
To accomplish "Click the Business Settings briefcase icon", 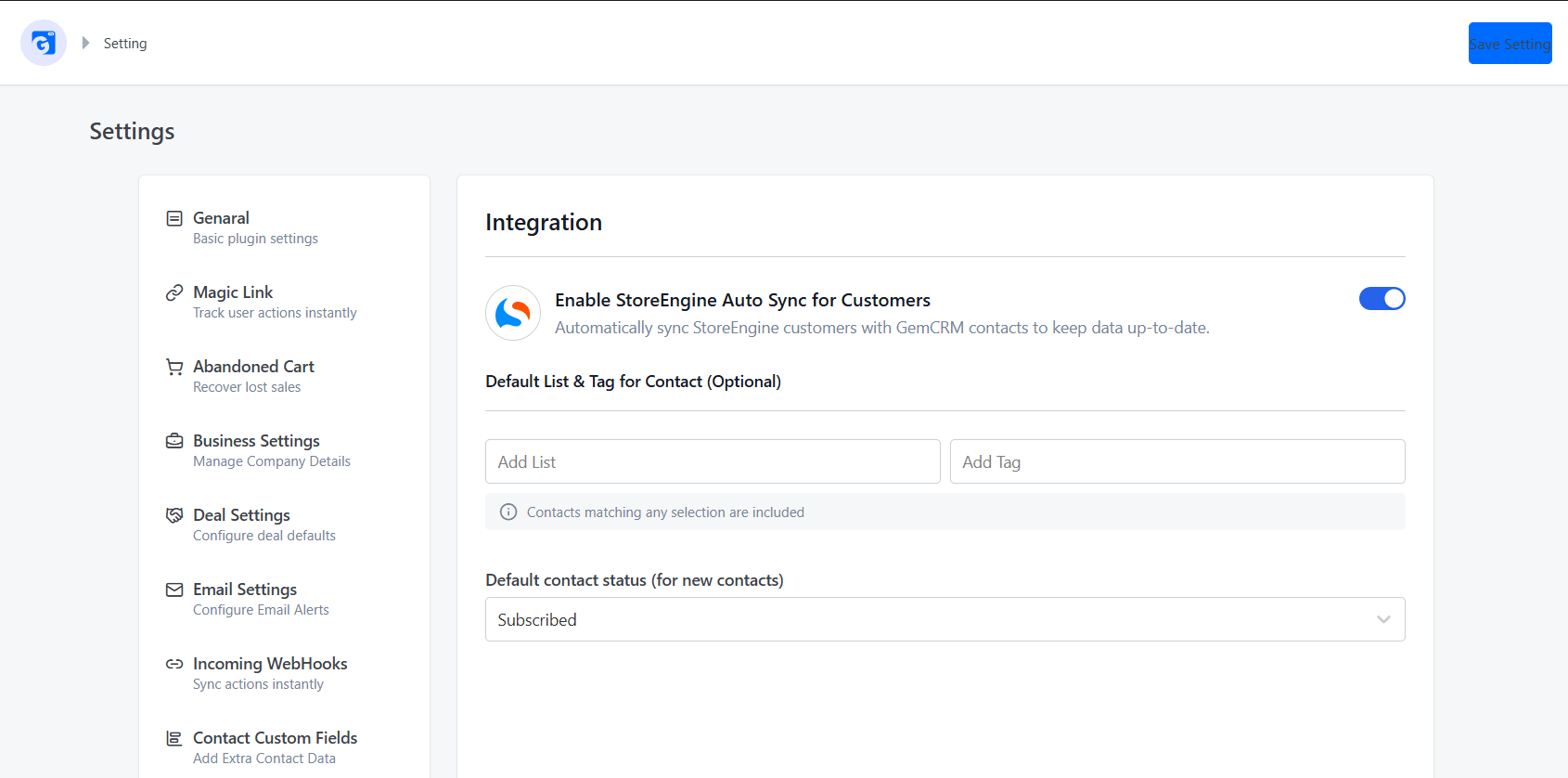I will 174,441.
